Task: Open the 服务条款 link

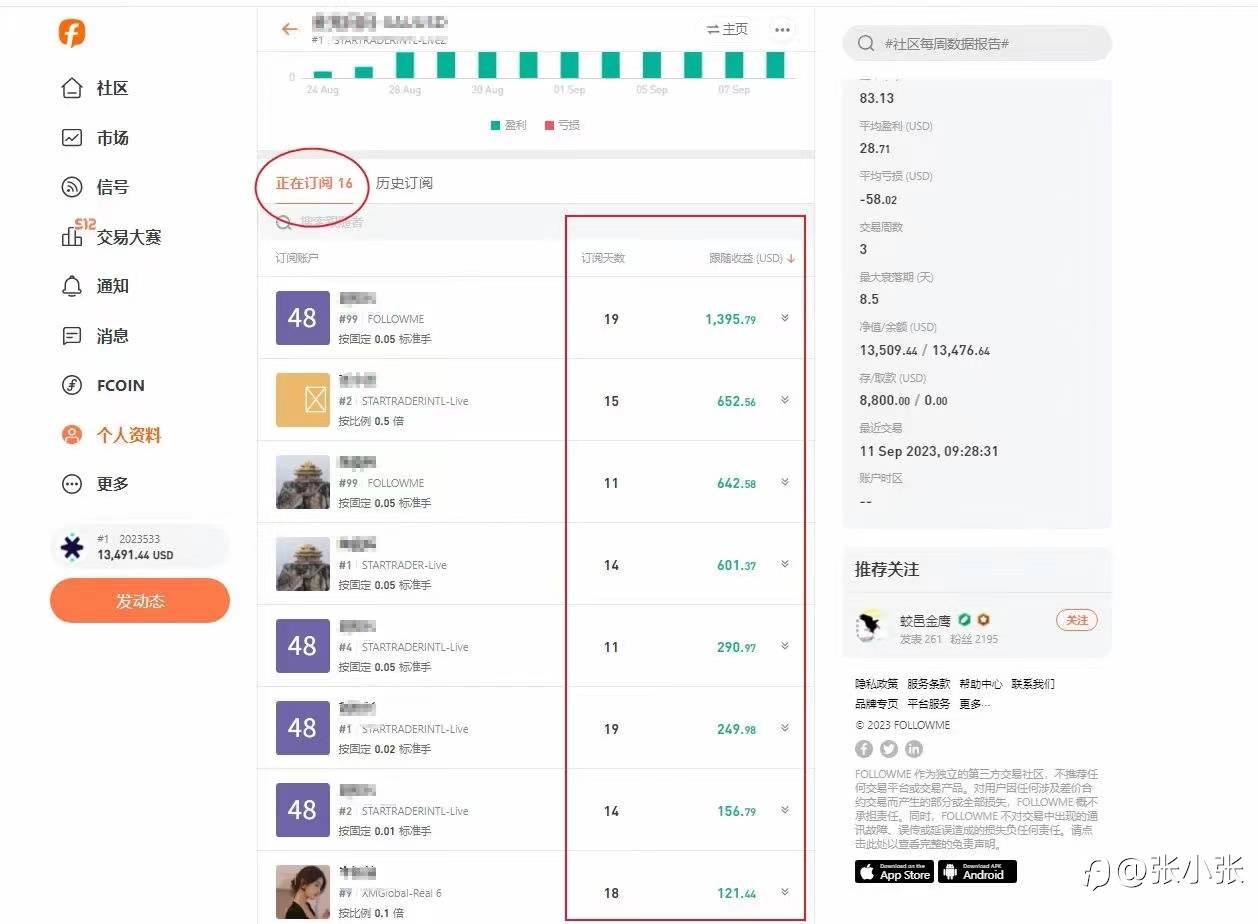Action: (928, 684)
